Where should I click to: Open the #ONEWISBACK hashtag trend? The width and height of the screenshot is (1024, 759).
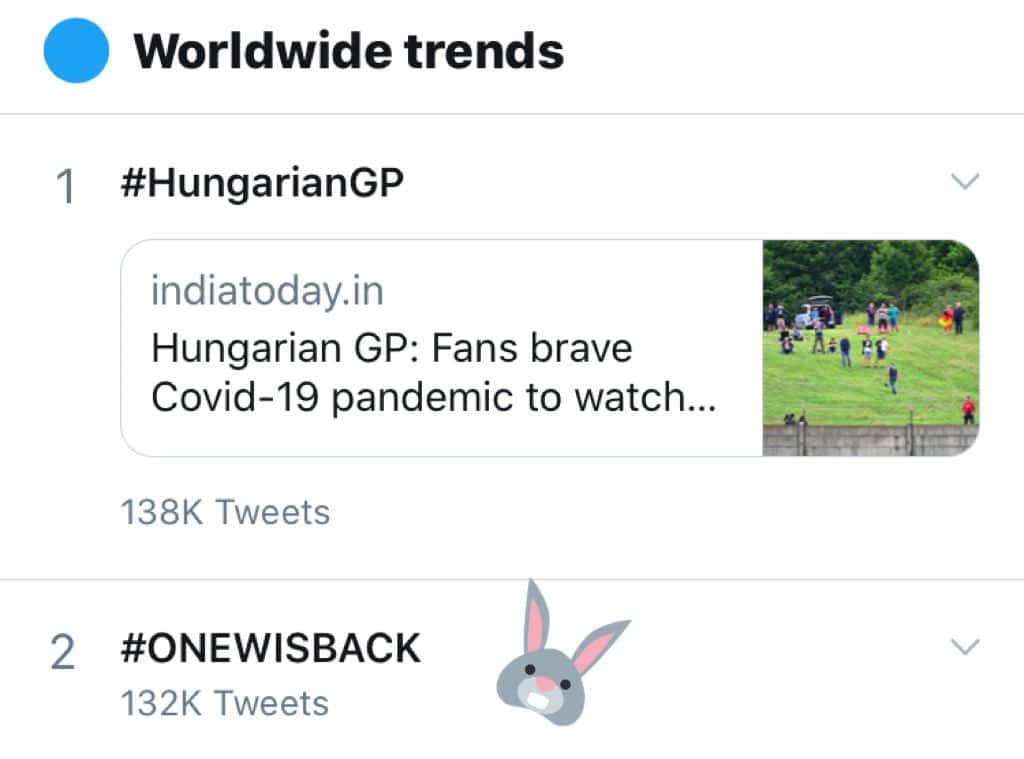270,649
